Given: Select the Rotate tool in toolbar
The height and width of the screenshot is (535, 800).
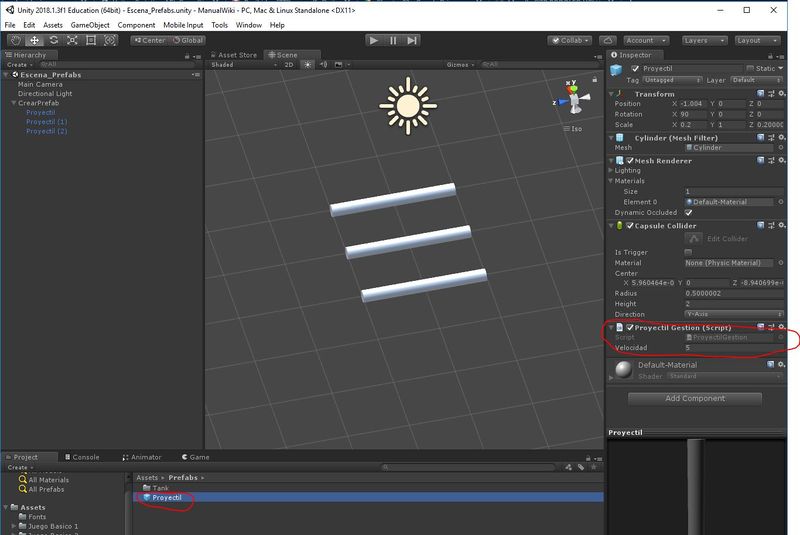Looking at the screenshot, I should click(x=54, y=40).
